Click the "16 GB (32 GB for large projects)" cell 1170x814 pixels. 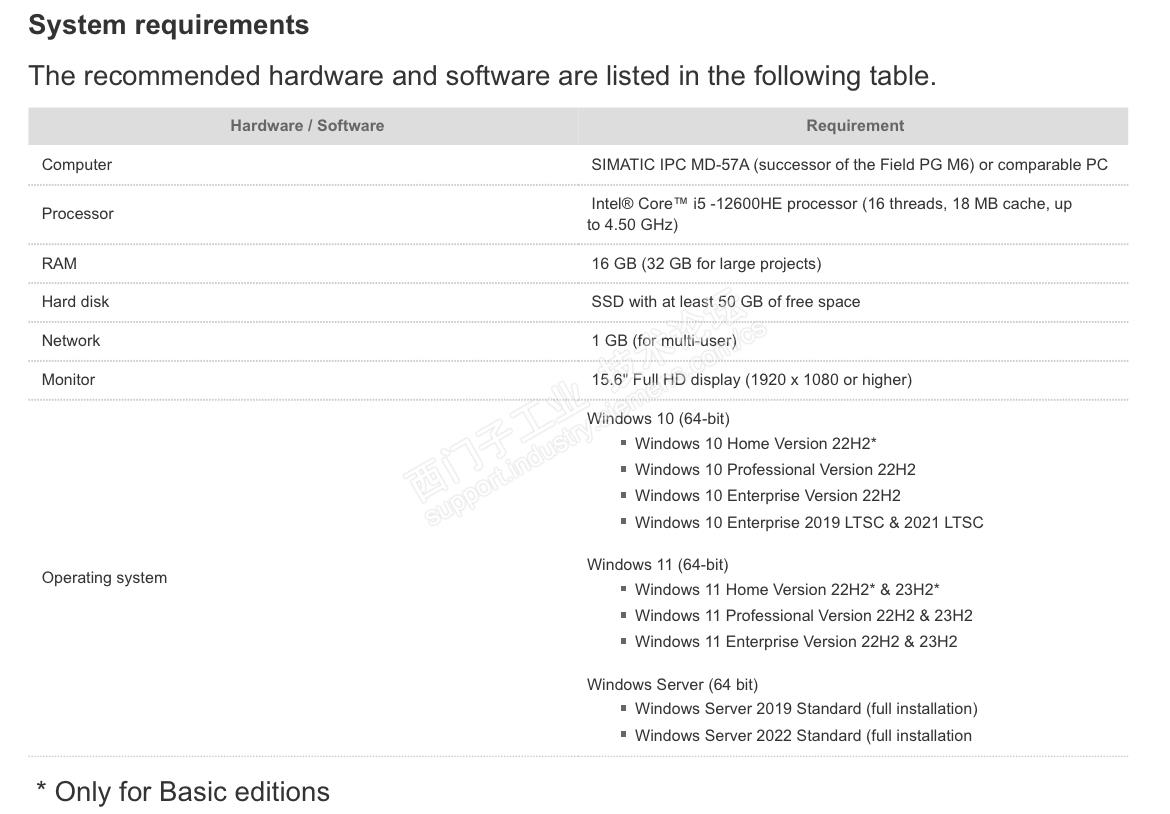[706, 264]
